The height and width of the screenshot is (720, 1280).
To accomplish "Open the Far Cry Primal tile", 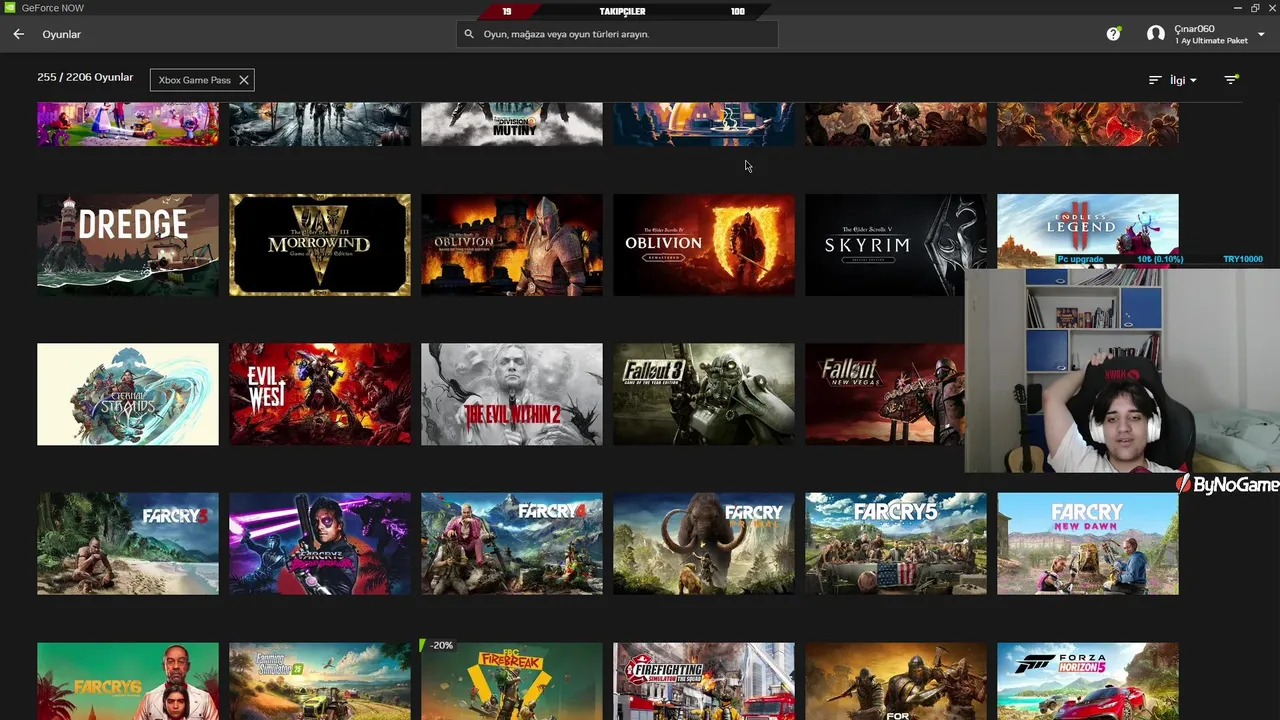I will [704, 544].
